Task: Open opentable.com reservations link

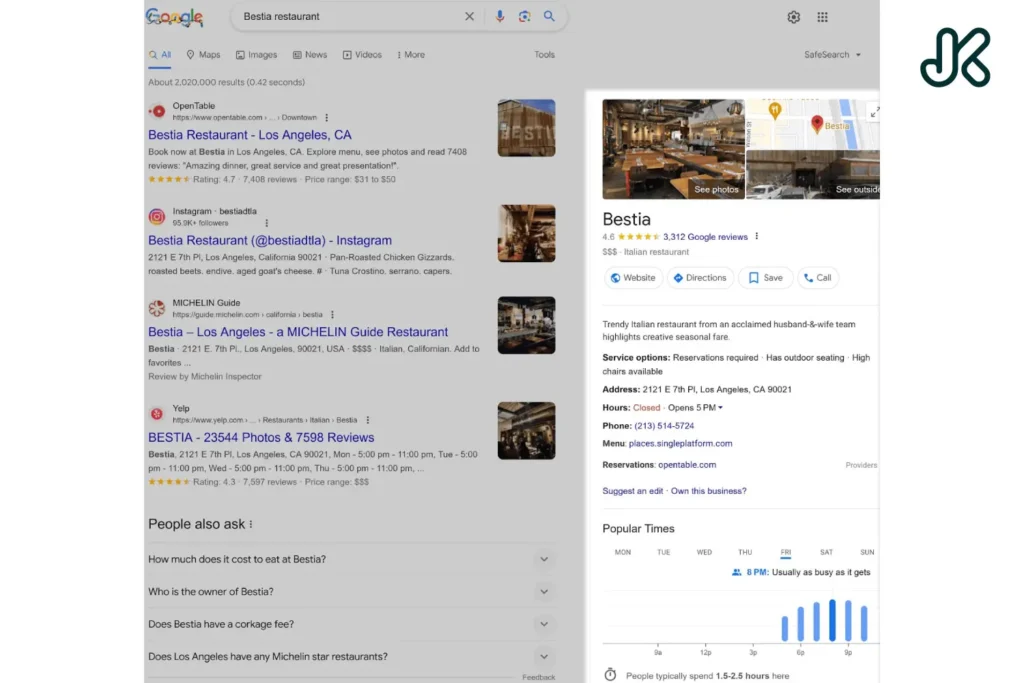Action: point(687,465)
